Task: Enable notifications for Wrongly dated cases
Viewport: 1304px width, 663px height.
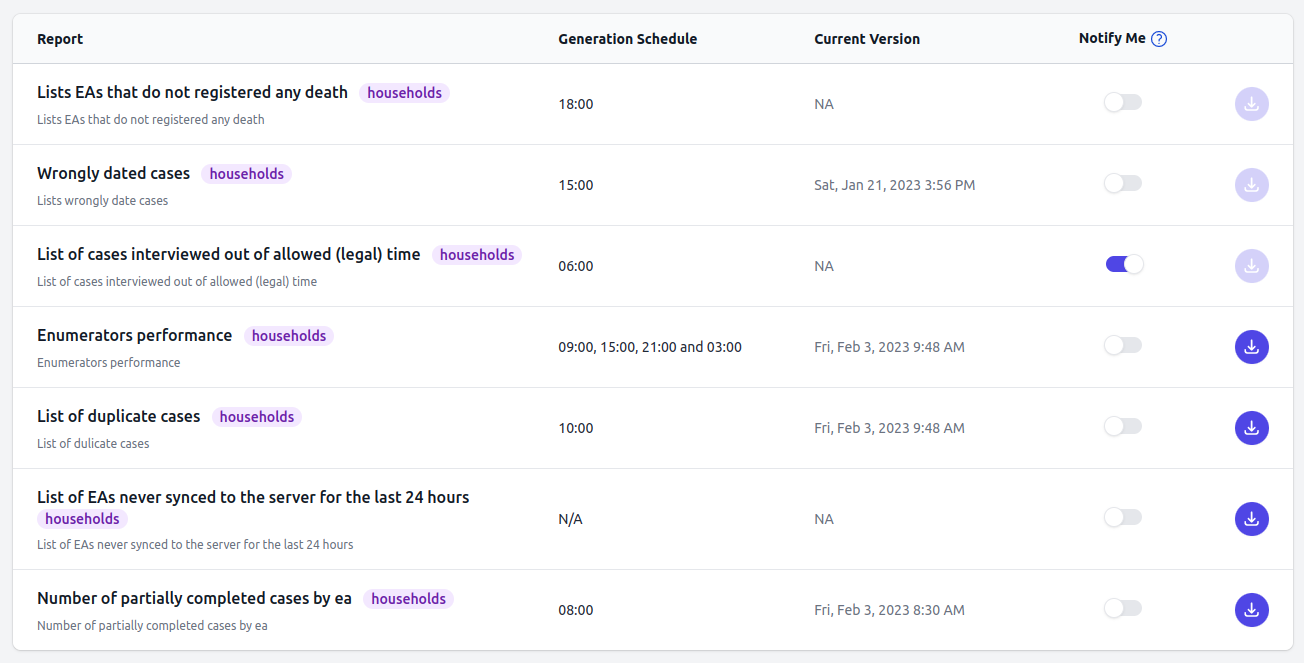Action: click(x=1123, y=183)
